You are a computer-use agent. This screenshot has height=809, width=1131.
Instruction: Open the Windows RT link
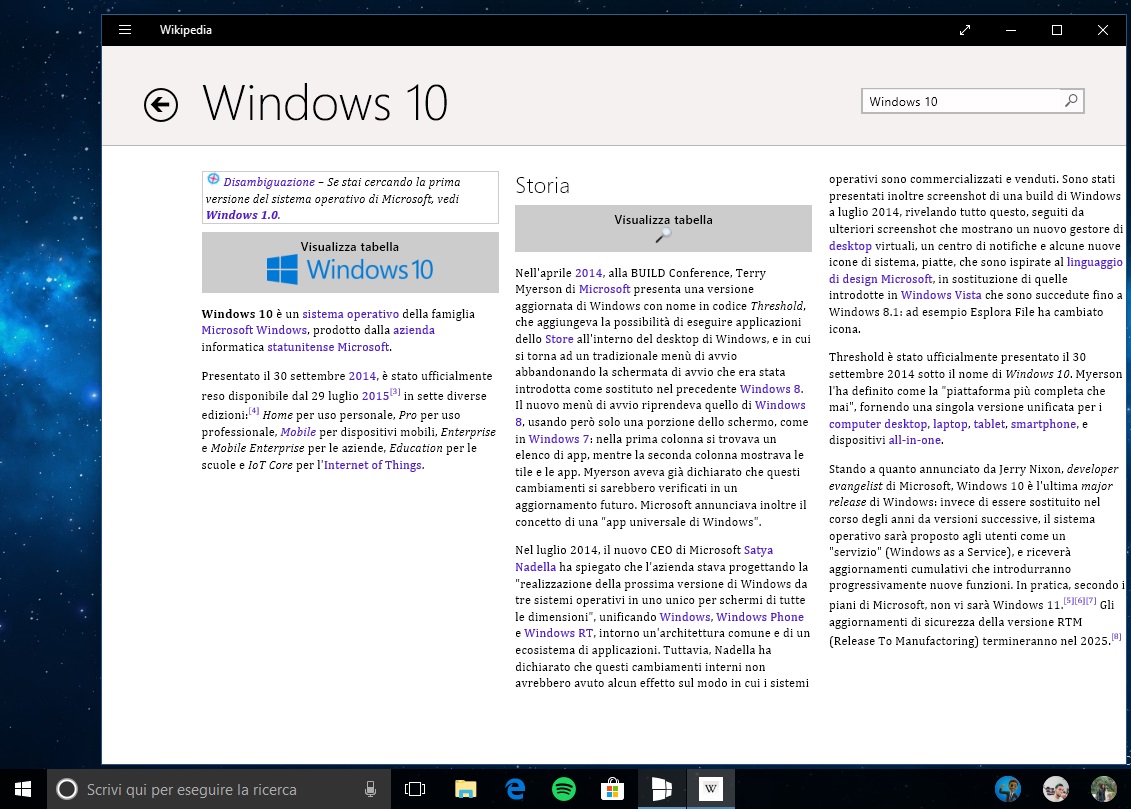coord(558,633)
